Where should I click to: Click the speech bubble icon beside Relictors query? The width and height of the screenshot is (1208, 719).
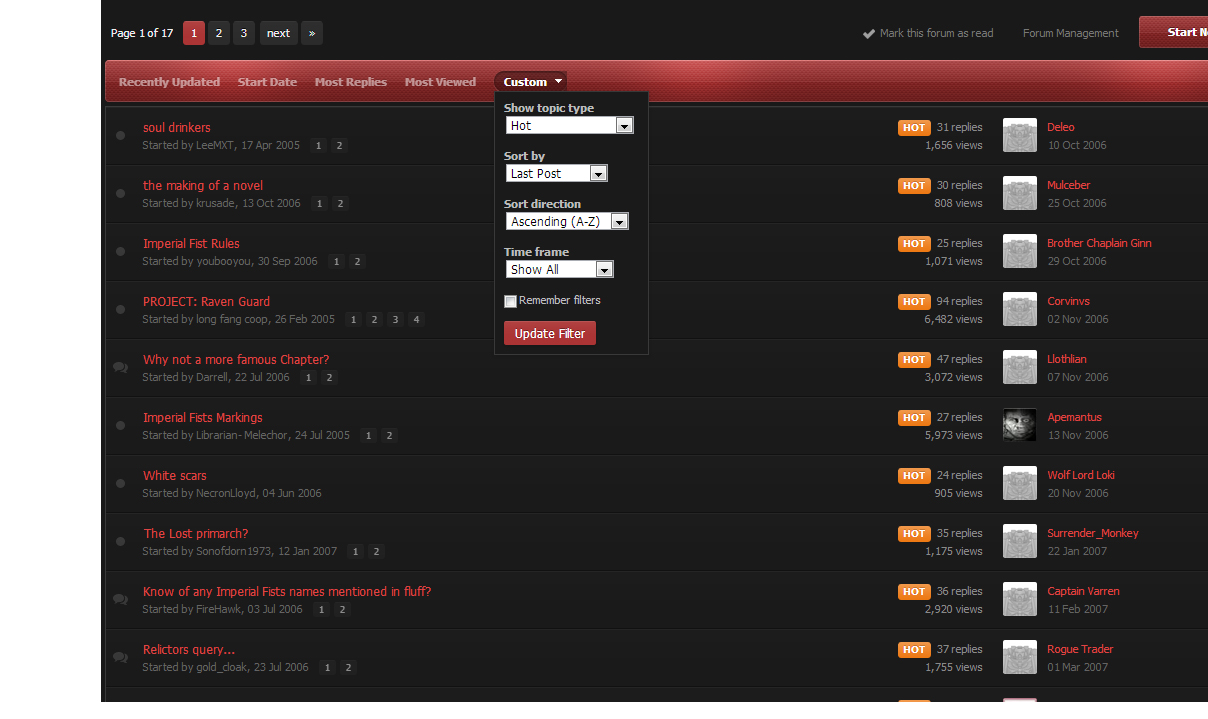tap(121, 657)
